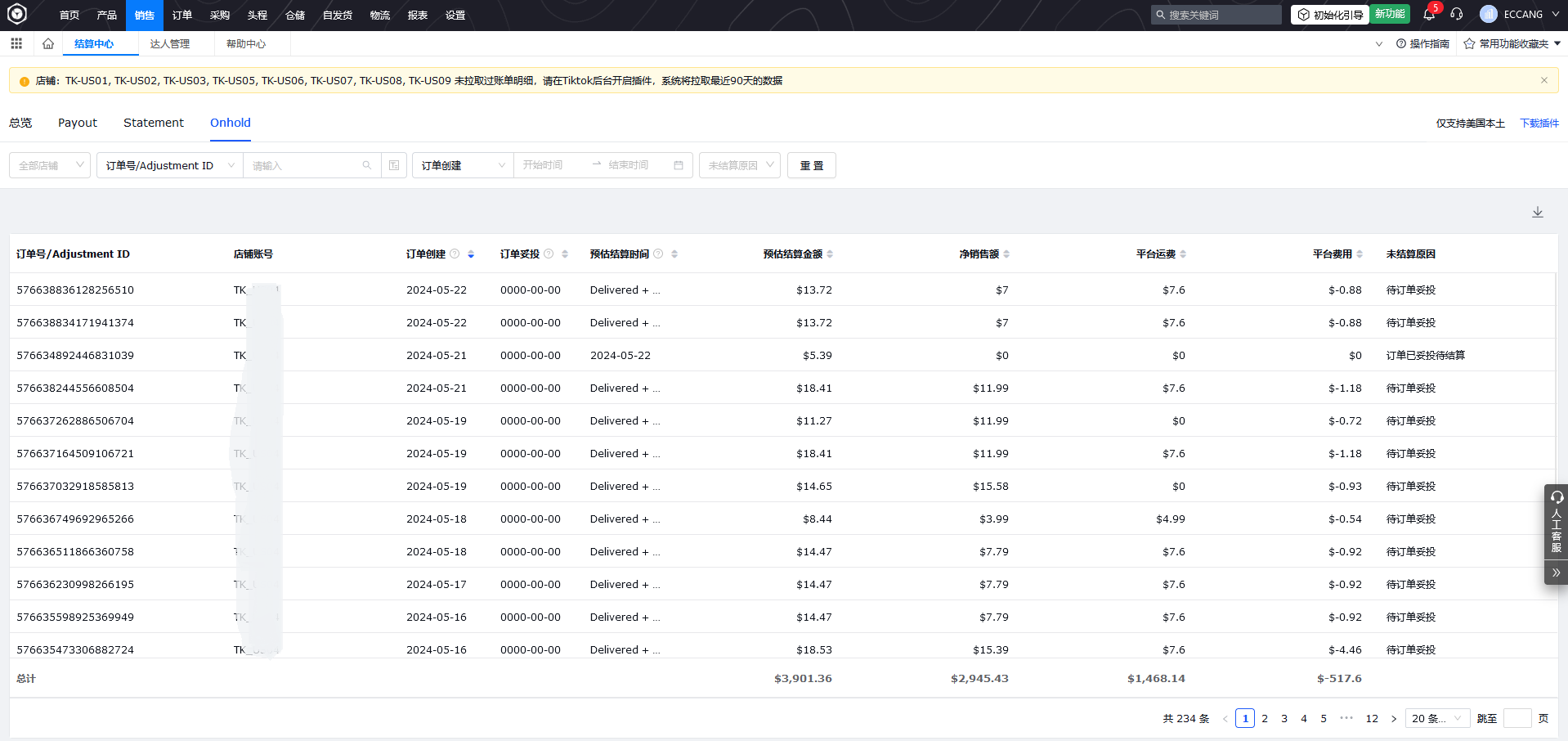Image resolution: width=1568 pixels, height=741 pixels.
Task: Click help icon next to 订单创建 header
Action: [x=455, y=254]
